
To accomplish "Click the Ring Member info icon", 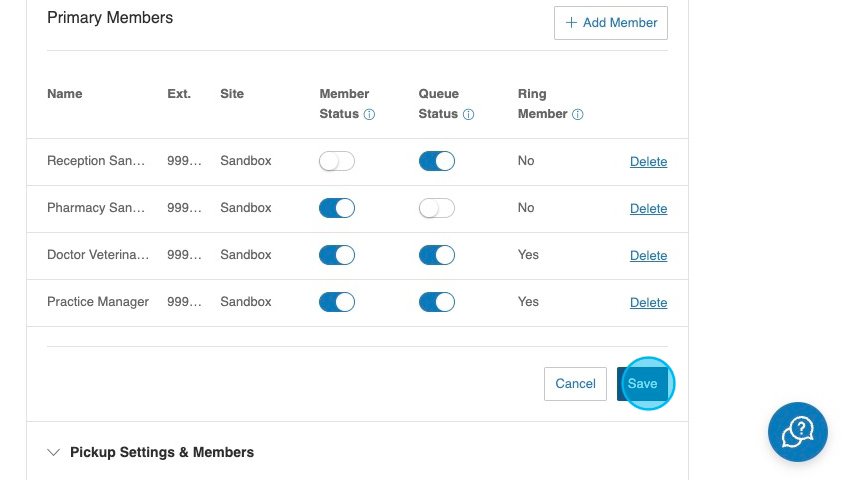I will [x=578, y=115].
